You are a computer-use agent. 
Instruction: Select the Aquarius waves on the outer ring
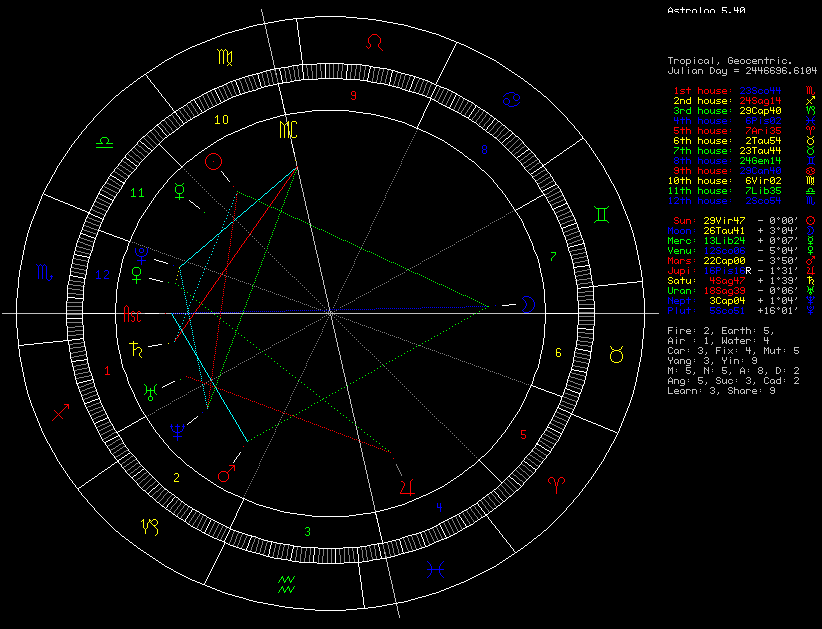click(288, 583)
